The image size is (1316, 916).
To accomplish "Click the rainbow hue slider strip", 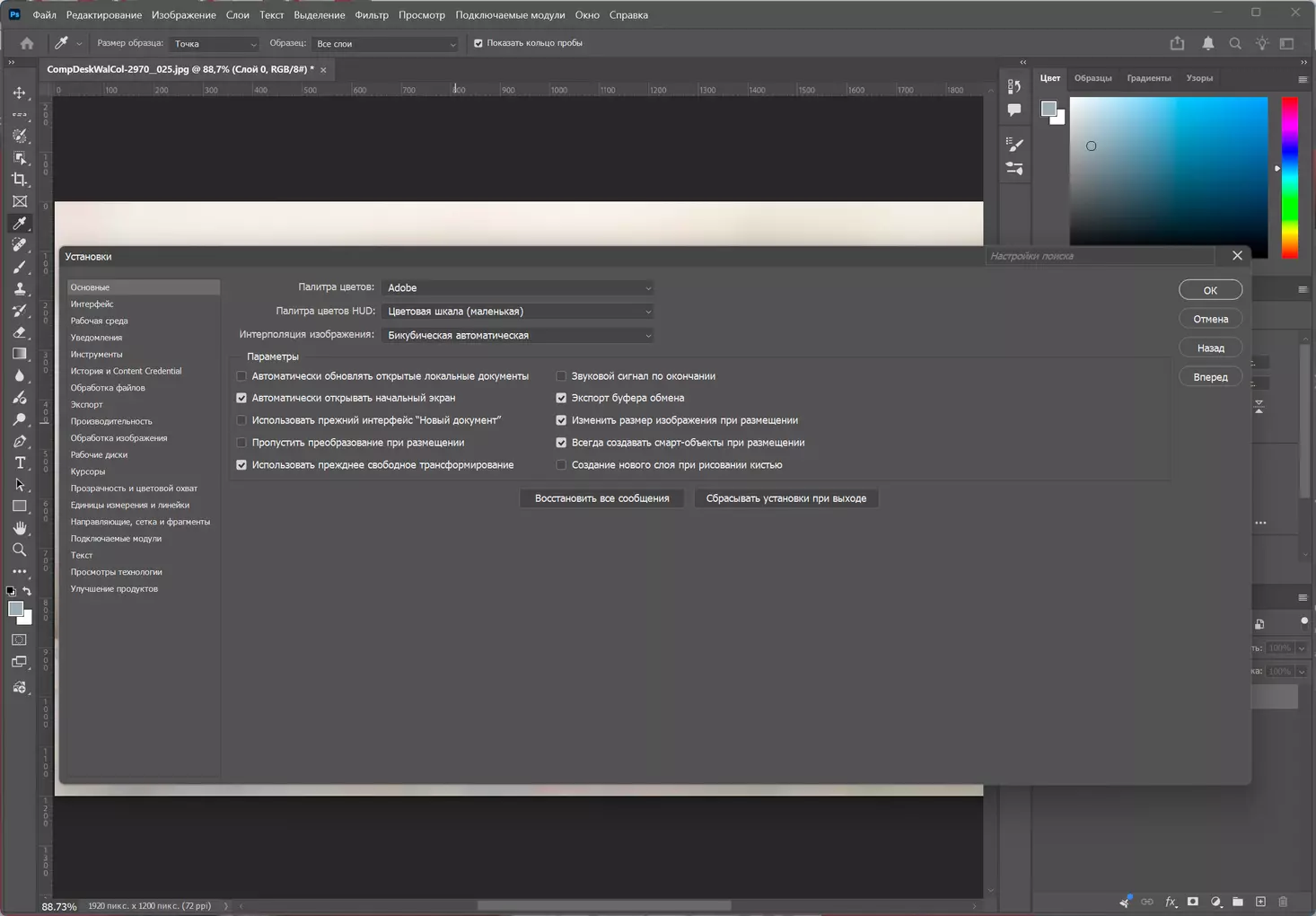I will click(1289, 178).
